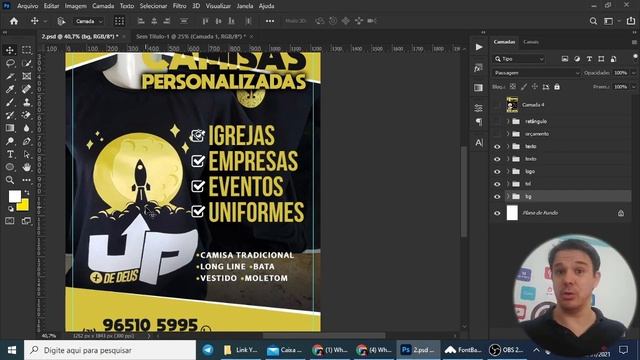Select the Blur tool

(x=27, y=128)
